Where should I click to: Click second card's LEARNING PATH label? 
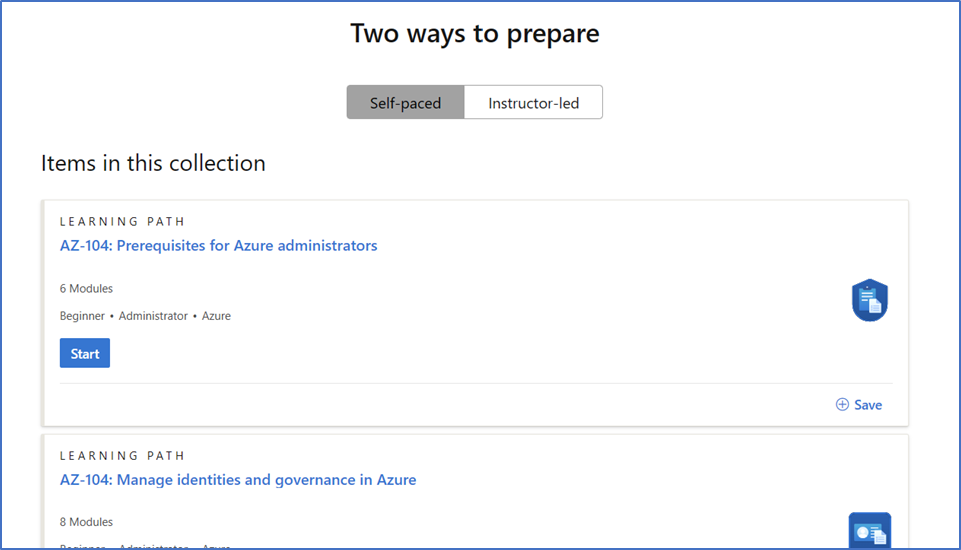click(x=122, y=456)
